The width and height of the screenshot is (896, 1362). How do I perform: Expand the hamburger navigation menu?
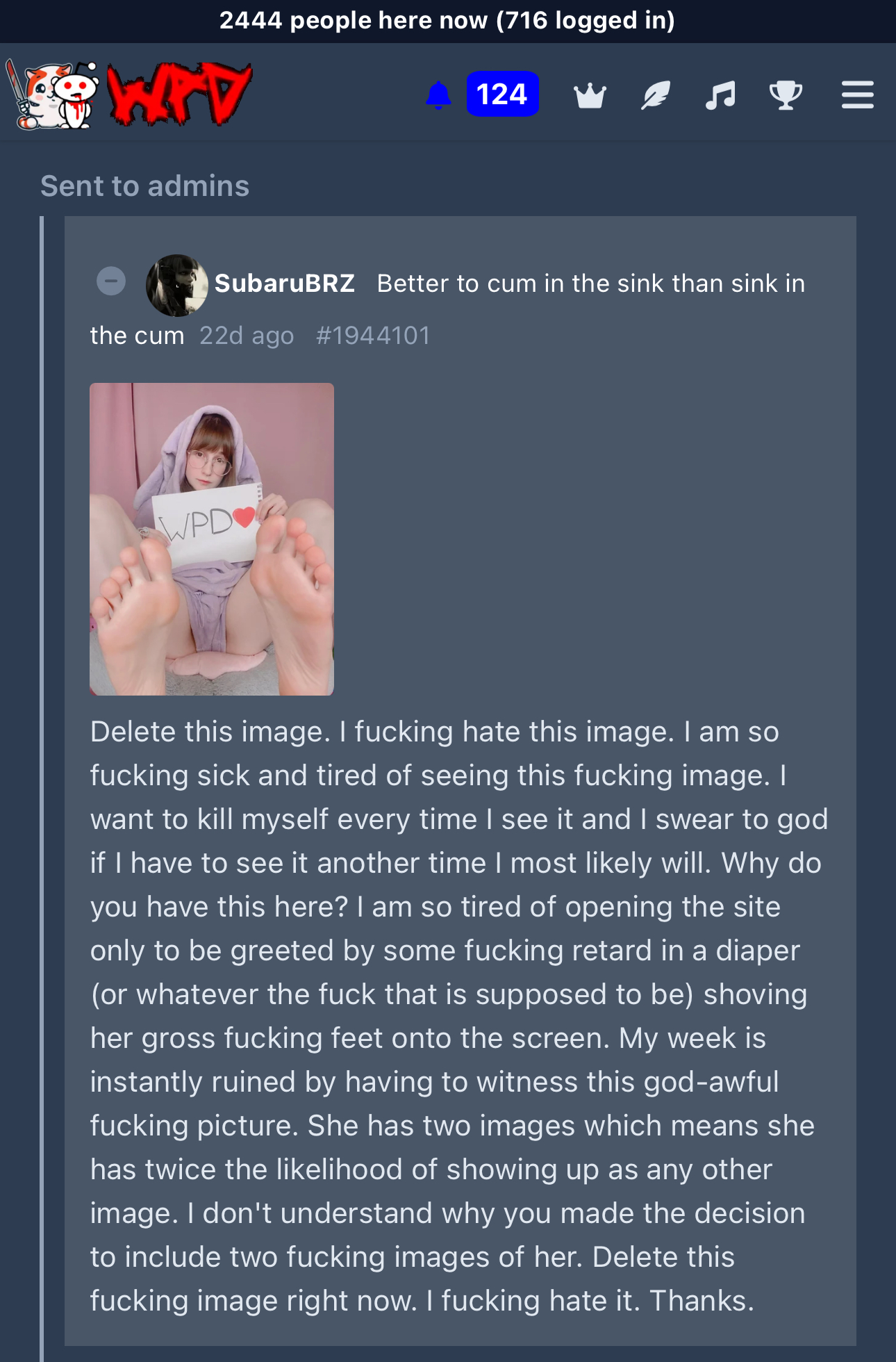[x=858, y=95]
